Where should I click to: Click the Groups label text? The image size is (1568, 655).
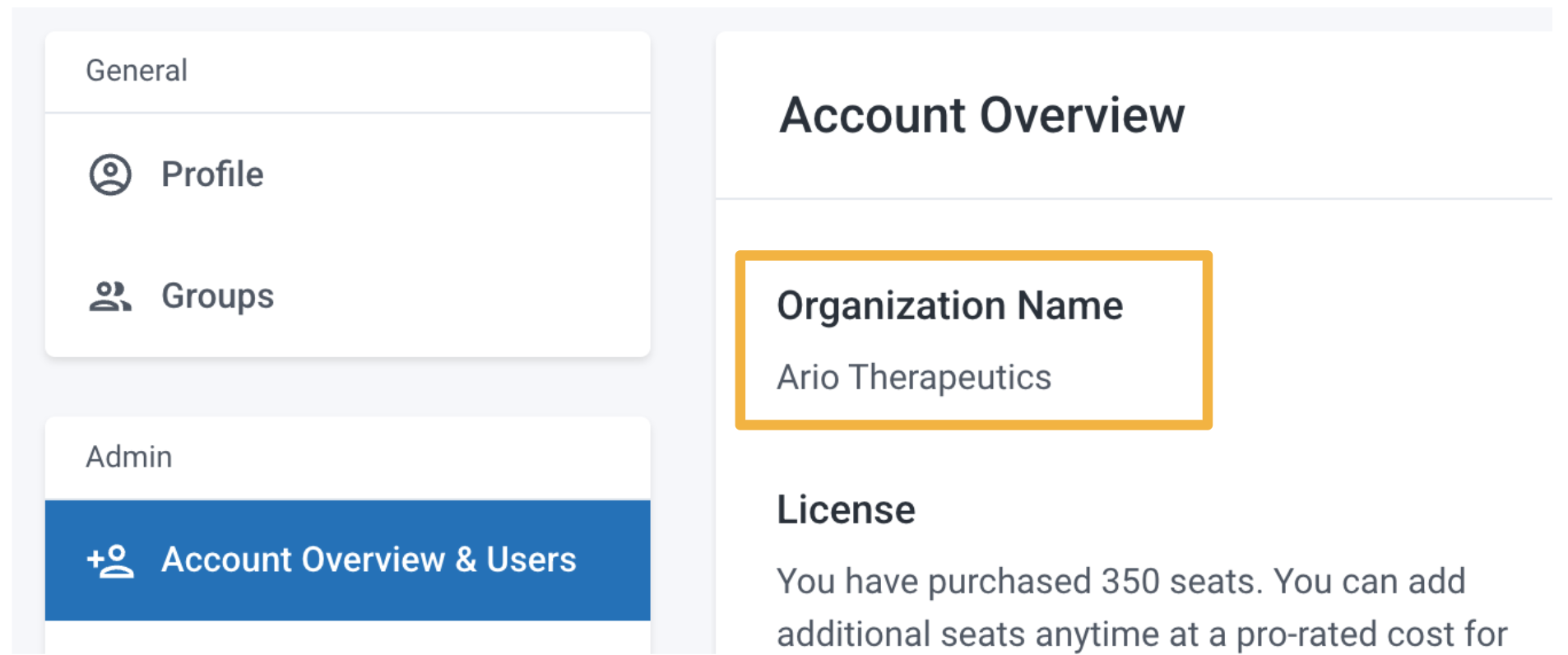217,296
